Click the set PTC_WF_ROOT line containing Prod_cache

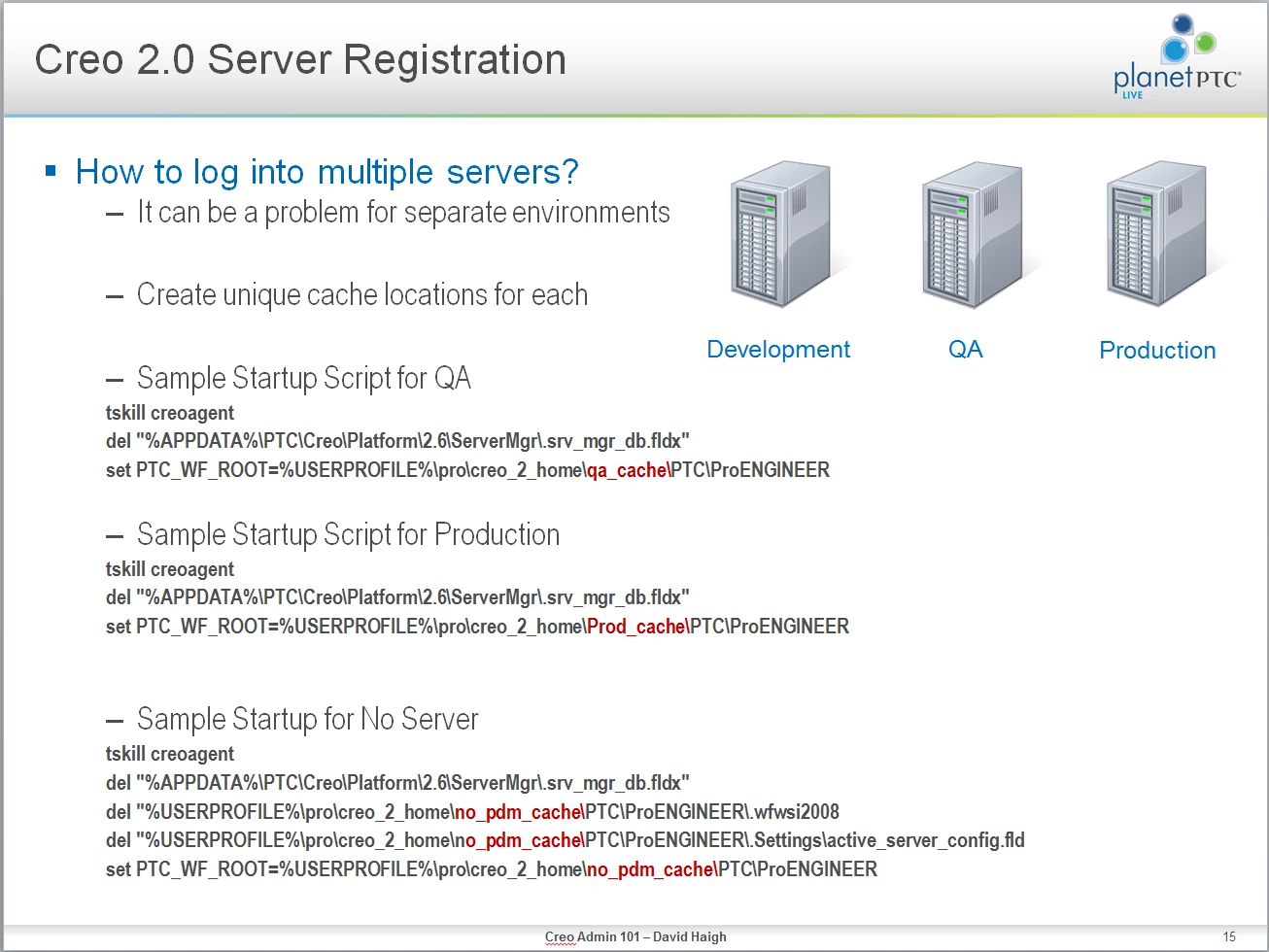(x=477, y=627)
